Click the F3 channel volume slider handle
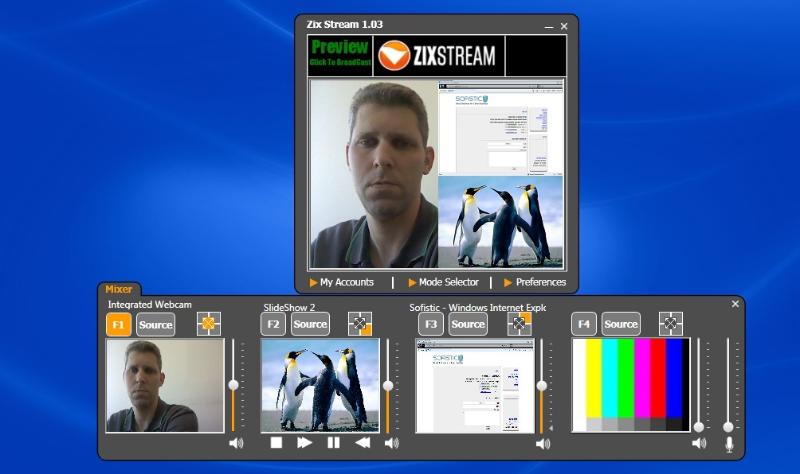 (542, 386)
